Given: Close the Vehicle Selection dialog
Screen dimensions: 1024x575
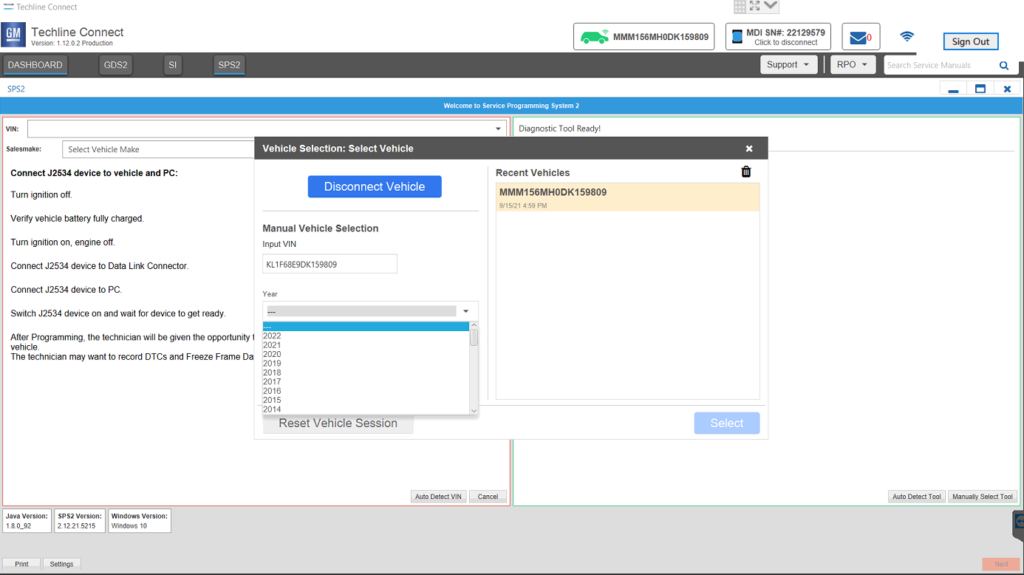Looking at the screenshot, I should click(749, 148).
